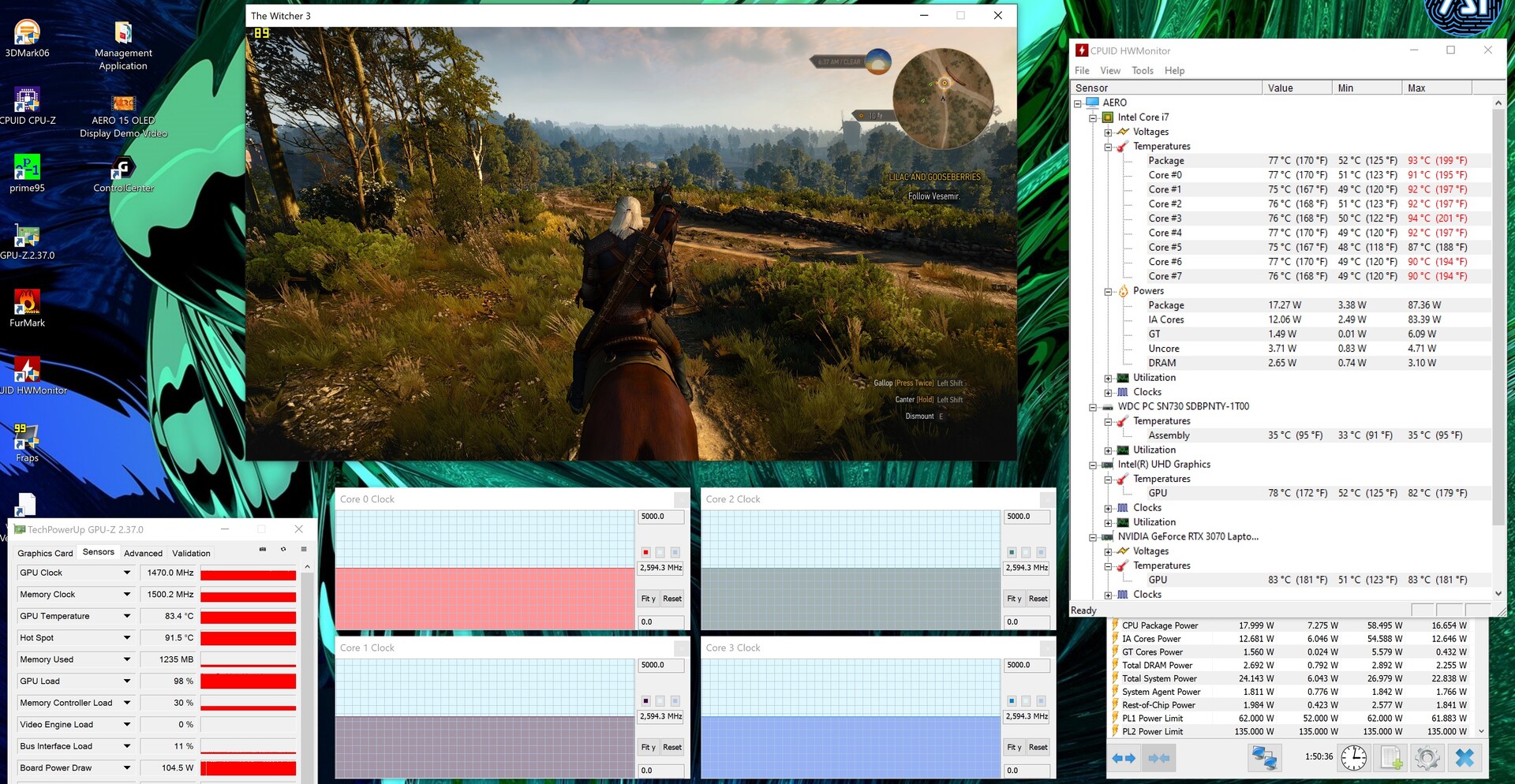
Task: Click the 5000.0 max field in Core 0 Clock
Action: (x=660, y=517)
